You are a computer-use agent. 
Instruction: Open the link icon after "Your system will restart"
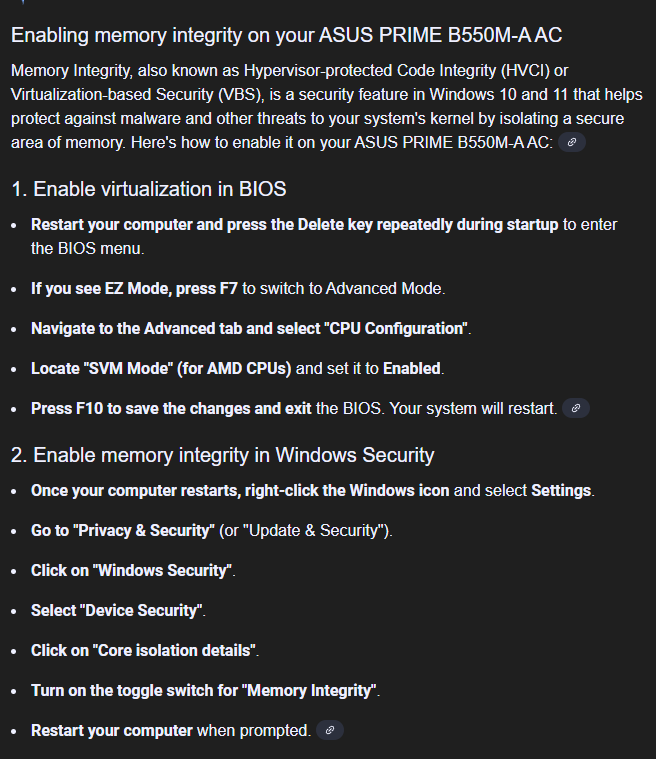pyautogui.click(x=576, y=408)
